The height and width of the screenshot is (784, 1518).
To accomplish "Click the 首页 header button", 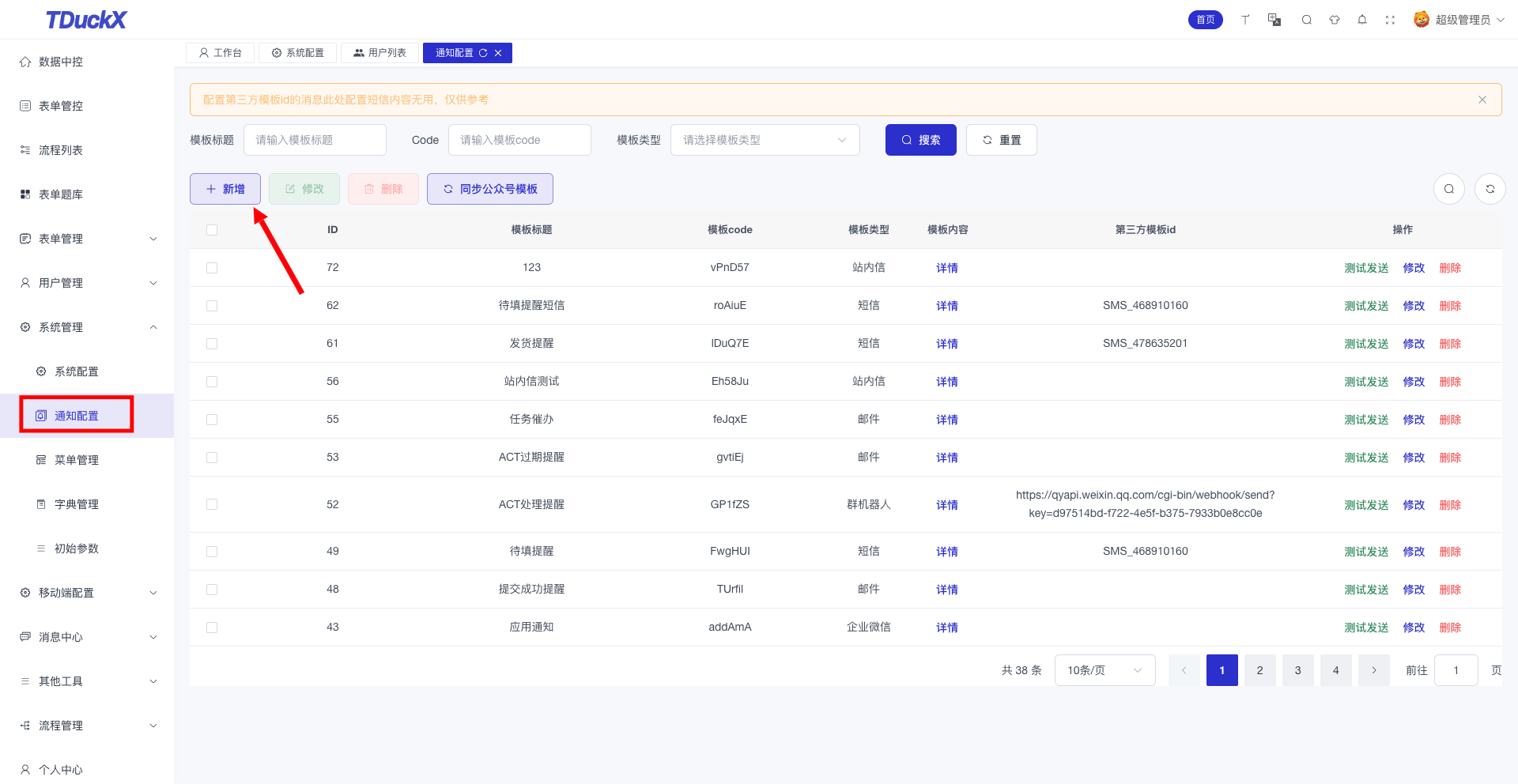I will [1206, 20].
